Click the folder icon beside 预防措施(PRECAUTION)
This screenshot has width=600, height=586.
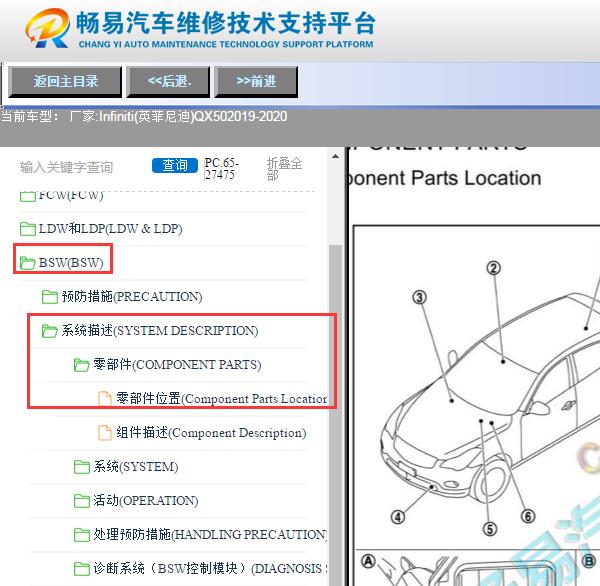50,297
